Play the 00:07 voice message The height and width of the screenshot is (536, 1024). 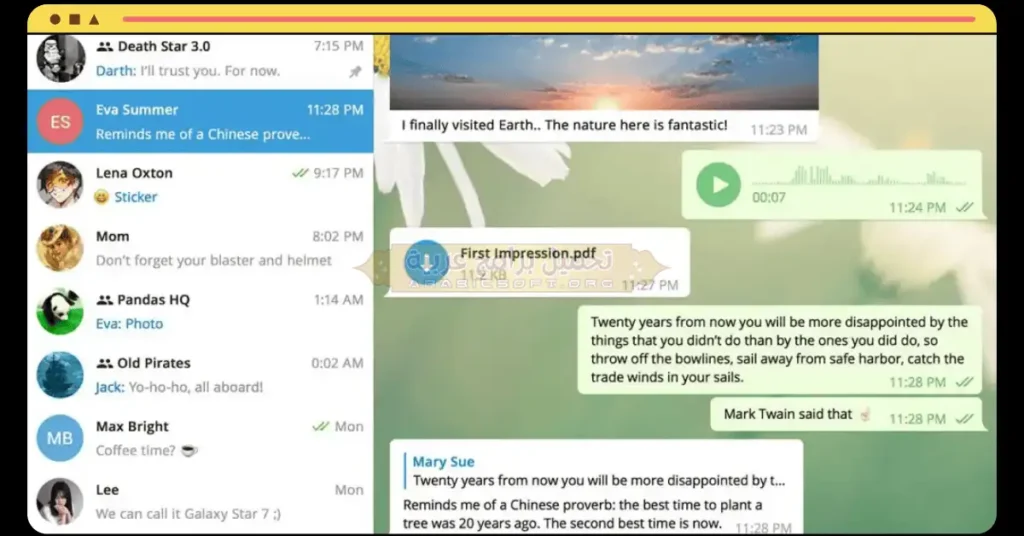coord(718,185)
